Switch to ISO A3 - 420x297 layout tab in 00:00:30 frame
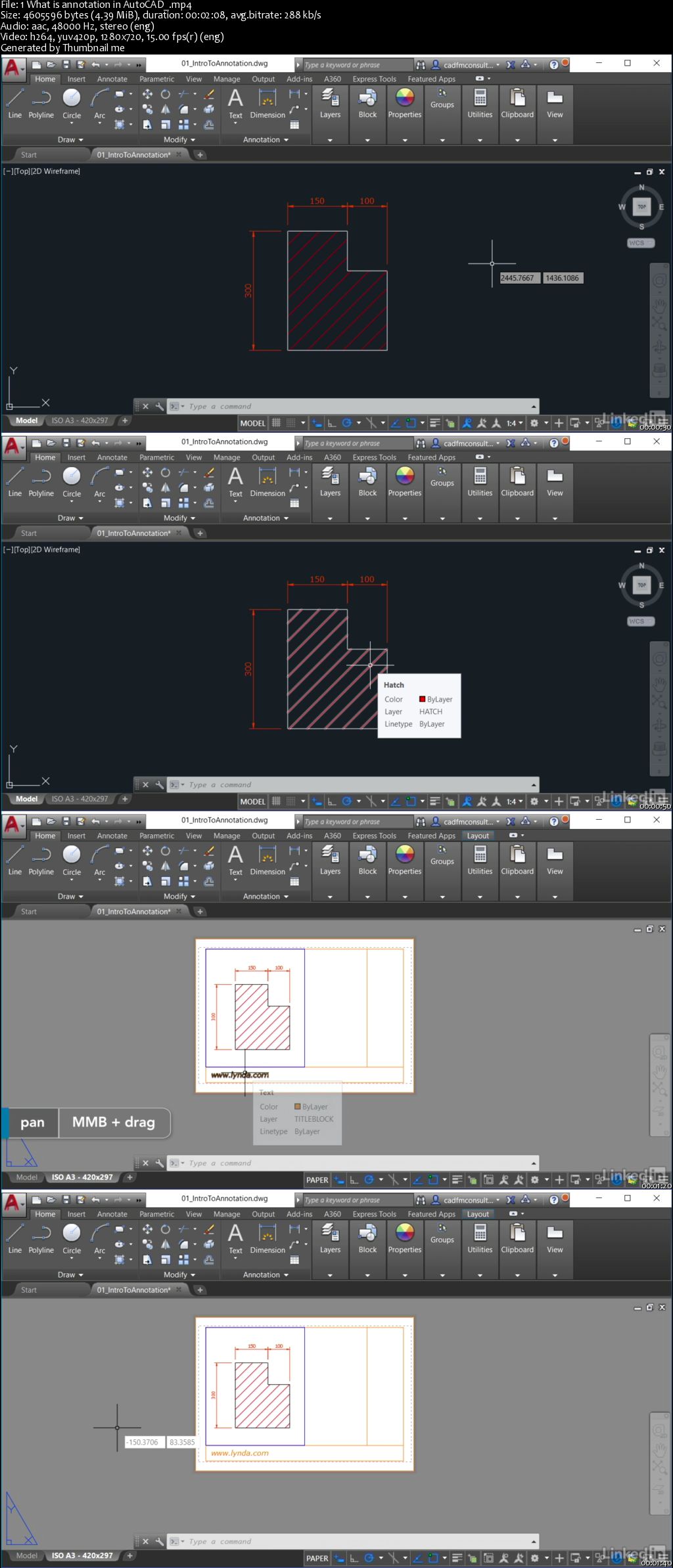This screenshot has height=1568, width=673. pyautogui.click(x=80, y=420)
